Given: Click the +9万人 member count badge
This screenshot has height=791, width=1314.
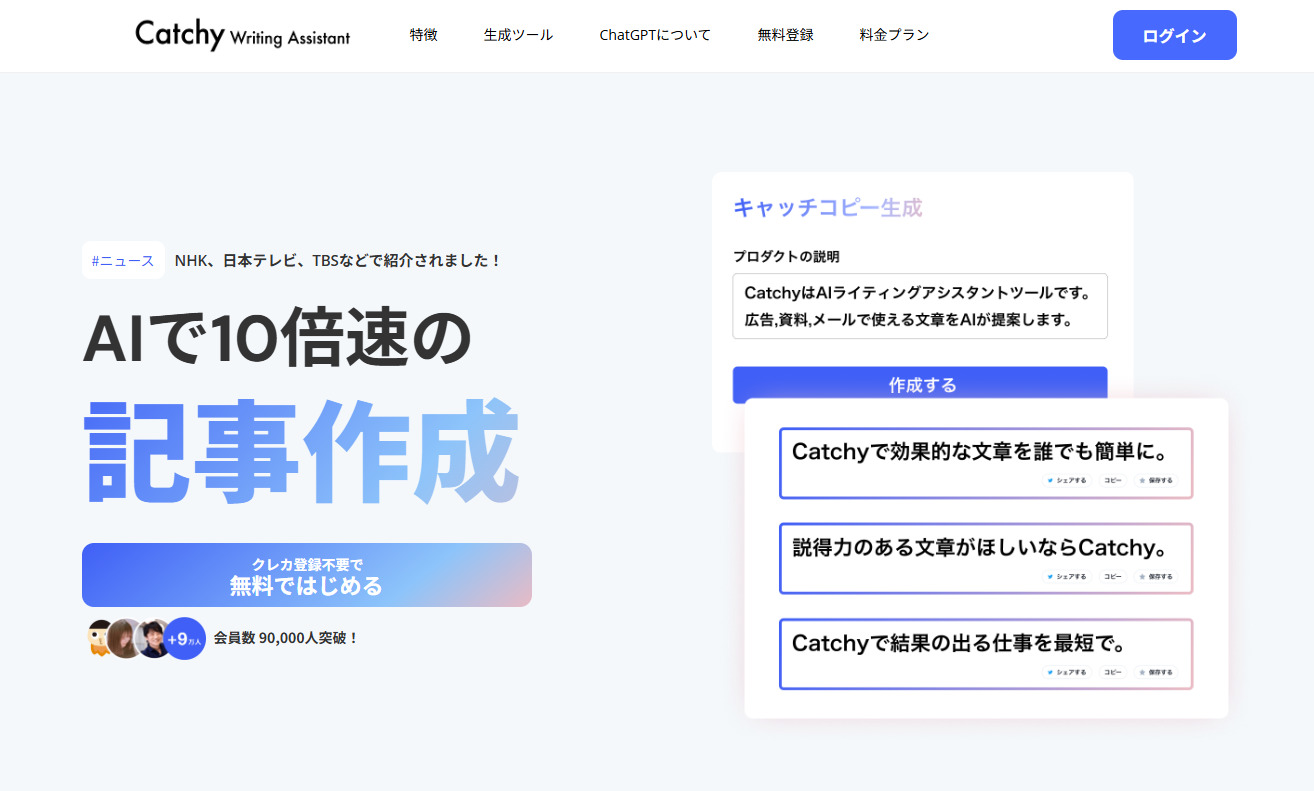Looking at the screenshot, I should pyautogui.click(x=184, y=638).
